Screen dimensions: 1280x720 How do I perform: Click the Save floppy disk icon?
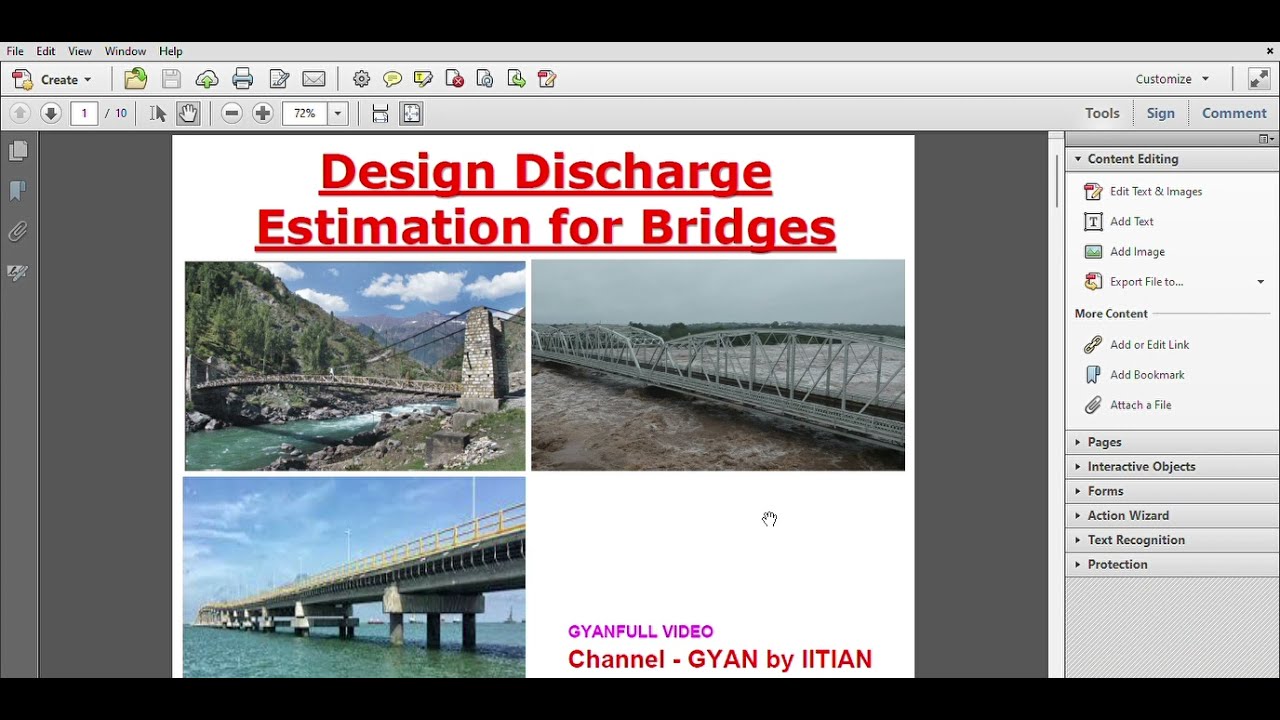[171, 79]
